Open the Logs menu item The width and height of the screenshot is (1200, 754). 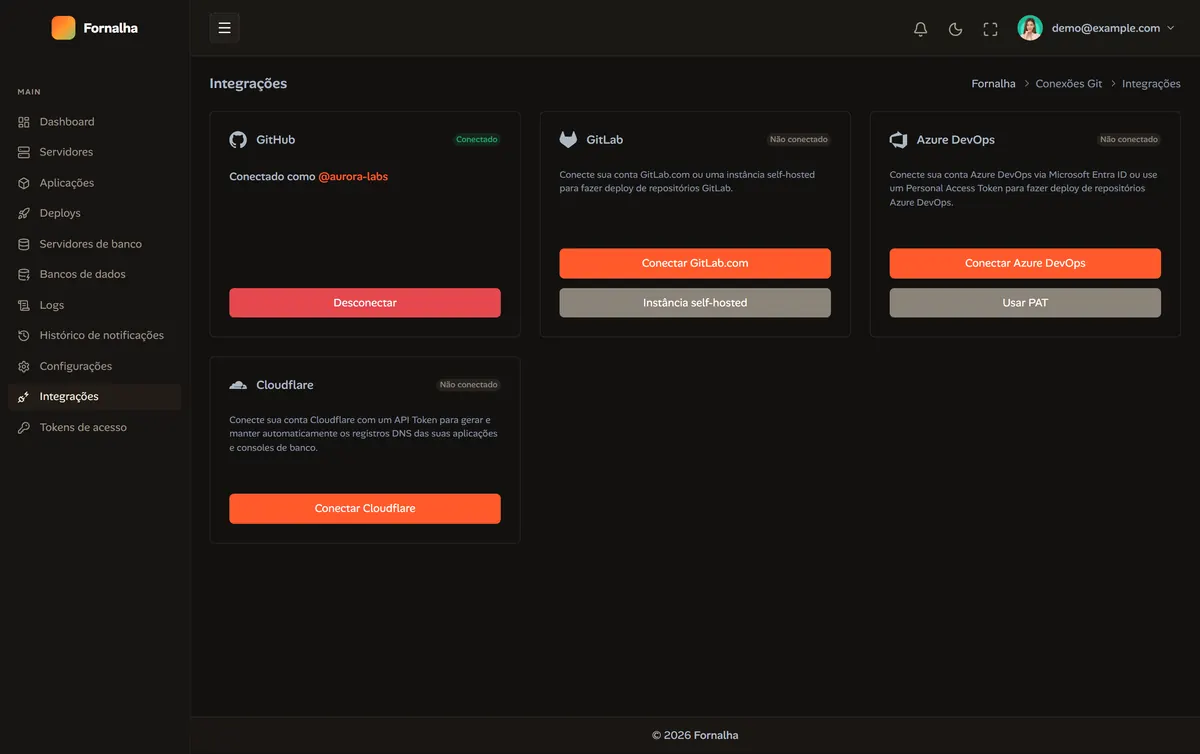pyautogui.click(x=94, y=305)
